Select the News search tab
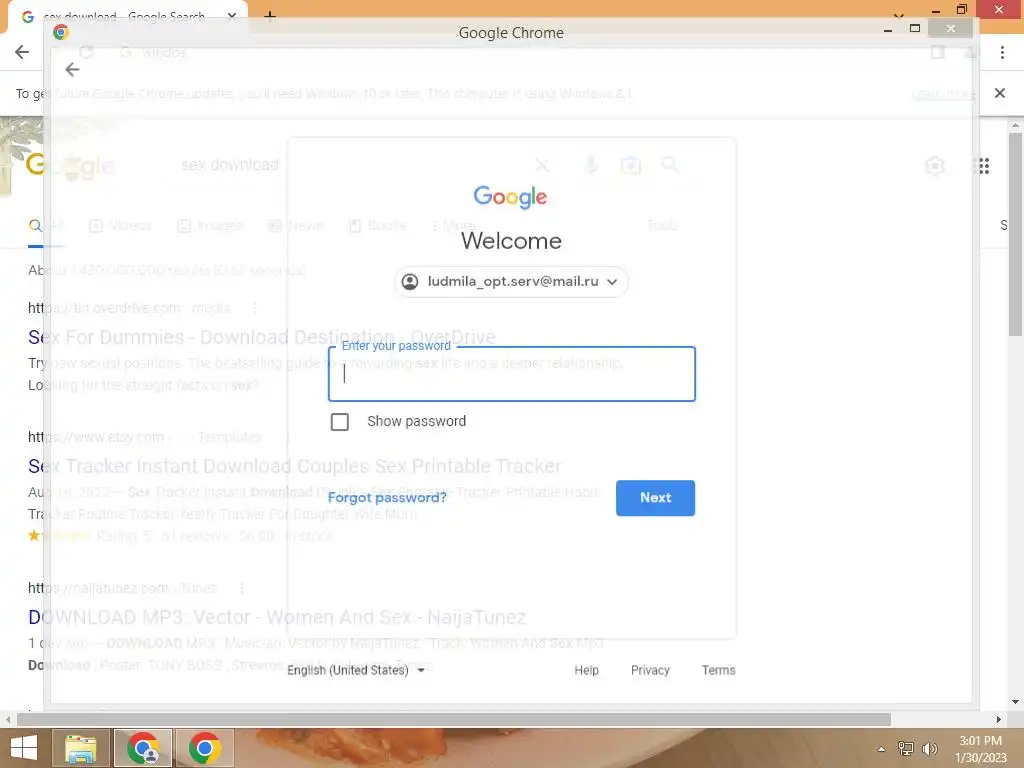The height and width of the screenshot is (768, 1024). [x=295, y=225]
